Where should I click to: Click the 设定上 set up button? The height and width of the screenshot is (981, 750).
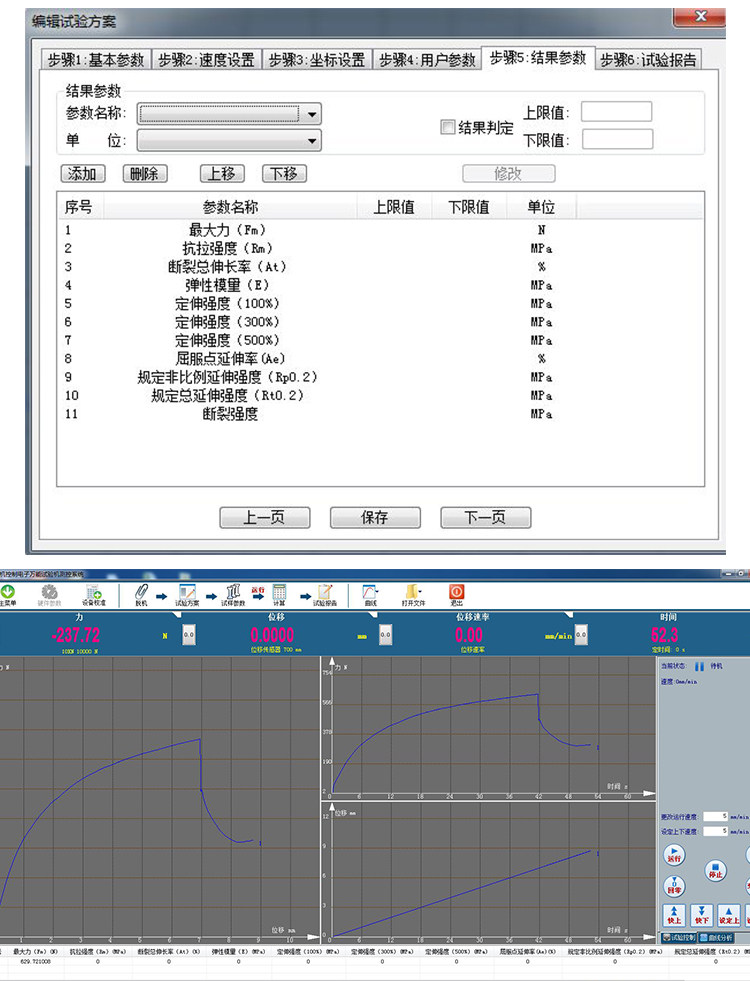tap(729, 915)
